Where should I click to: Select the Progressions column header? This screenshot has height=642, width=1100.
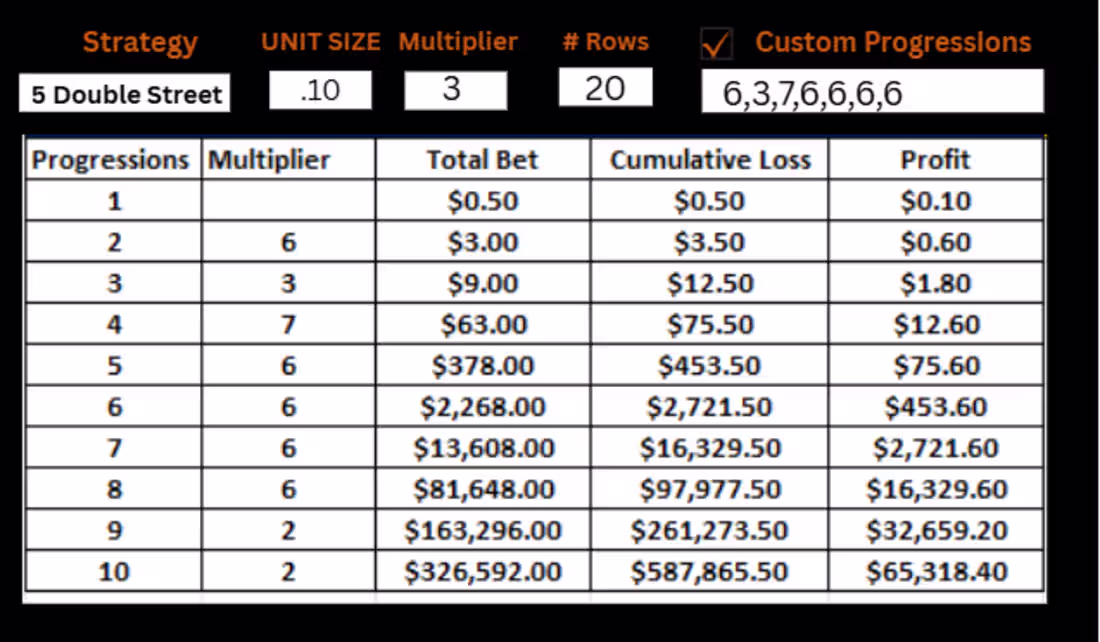pos(114,159)
